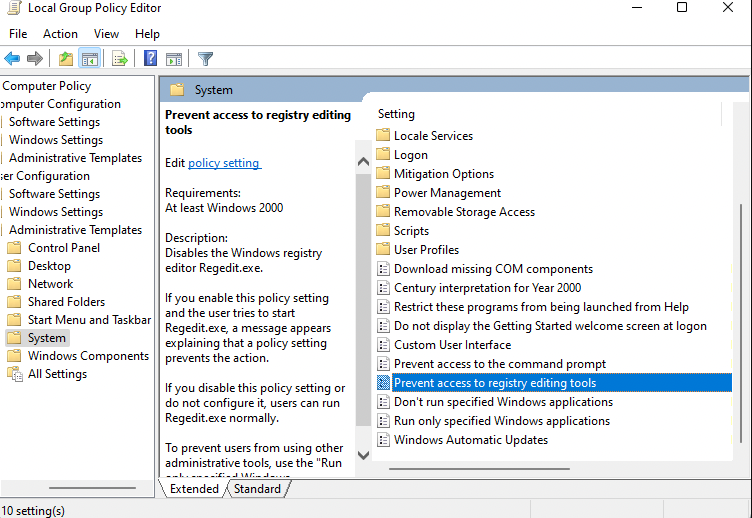Image resolution: width=752 pixels, height=518 pixels.
Task: Click the app icon in the title bar
Action: point(14,8)
